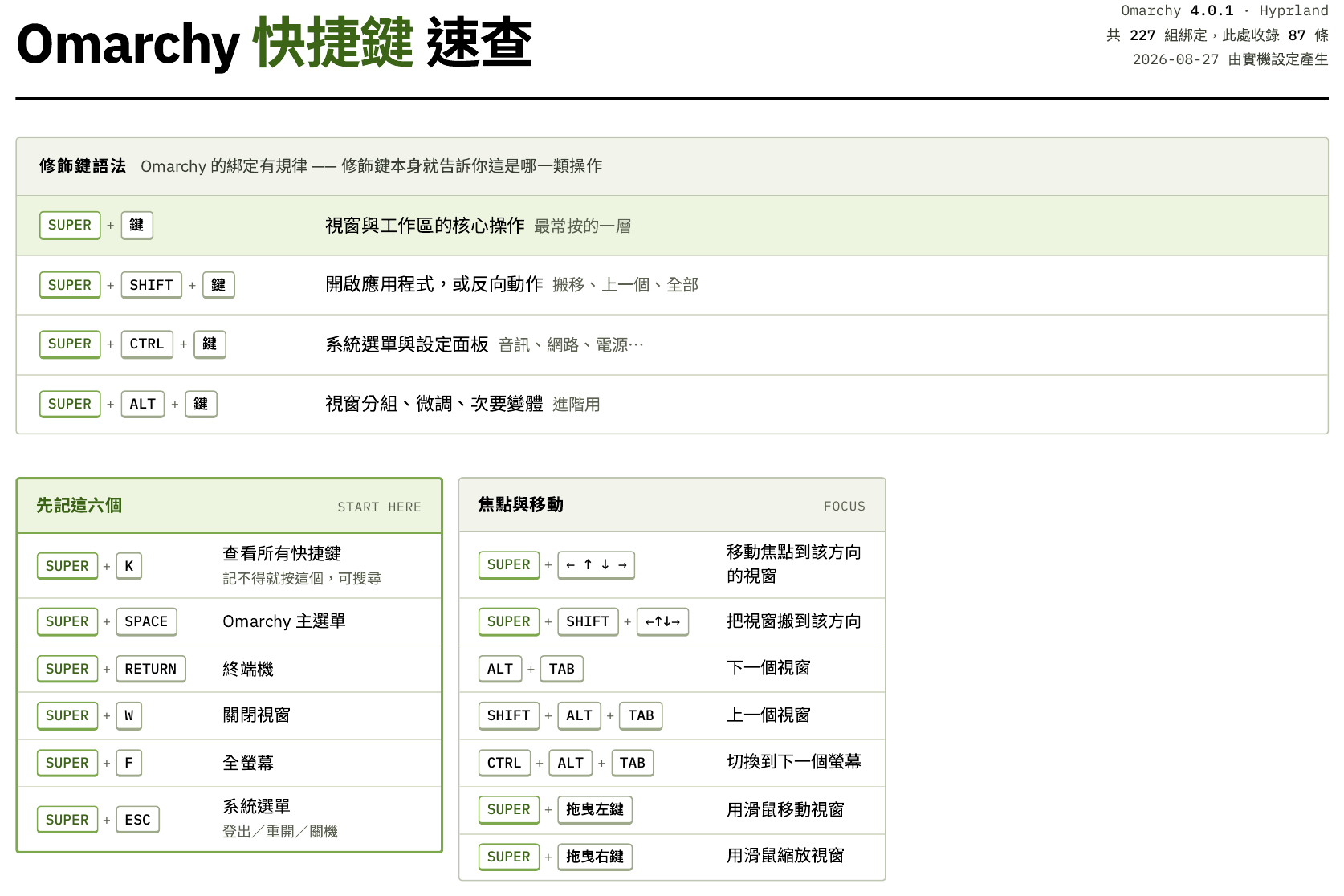This screenshot has width=1344, height=896.
Task: Click the CTRL keycap in the "切換到下一個螢幕" row
Action: [x=504, y=763]
